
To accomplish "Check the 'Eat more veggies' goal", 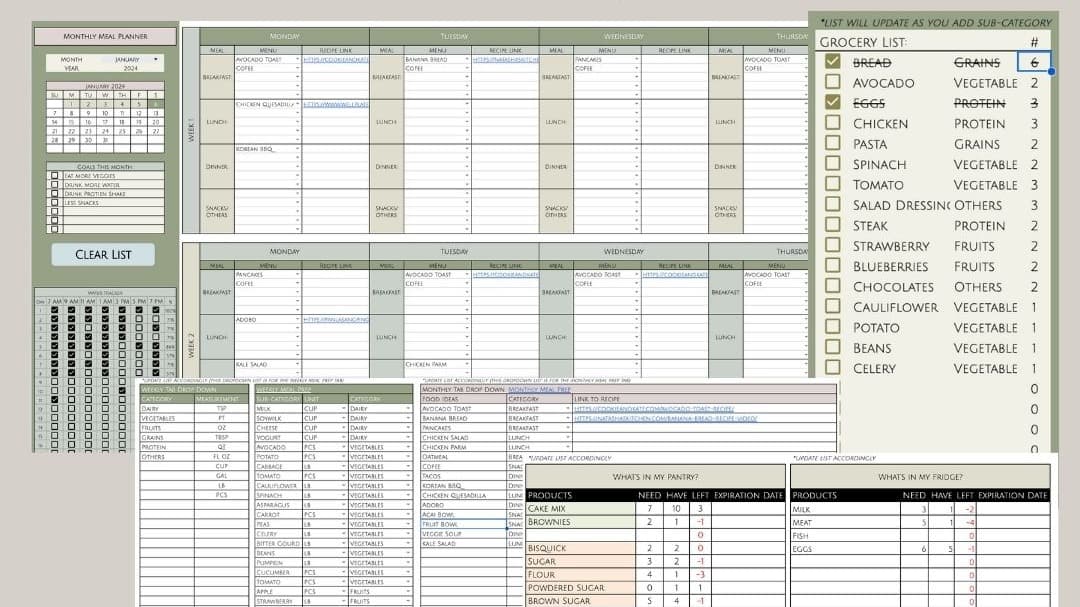I will pyautogui.click(x=54, y=176).
